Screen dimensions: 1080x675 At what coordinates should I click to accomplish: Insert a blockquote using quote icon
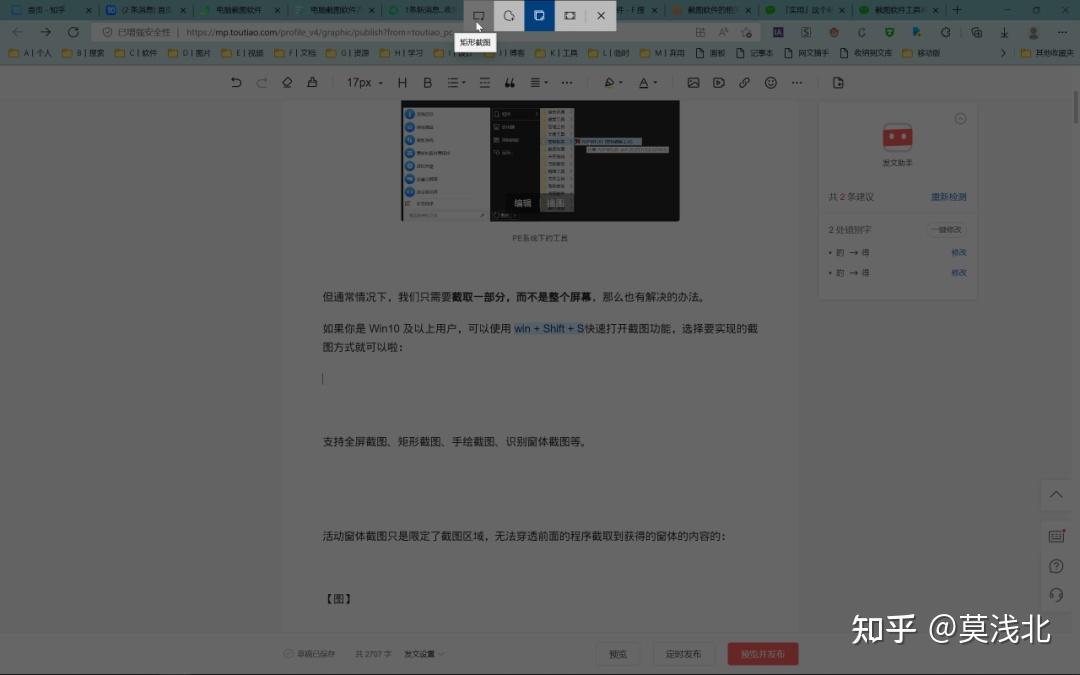coord(510,83)
